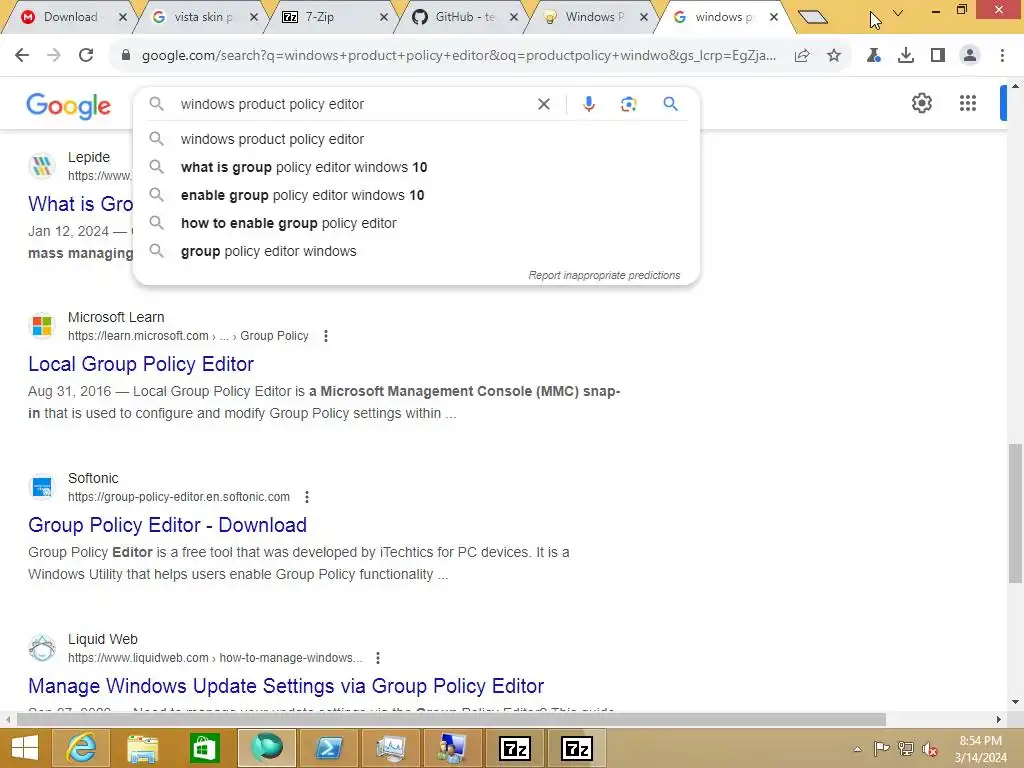Start voice search with microphone icon
This screenshot has width=1024, height=768.
(588, 104)
